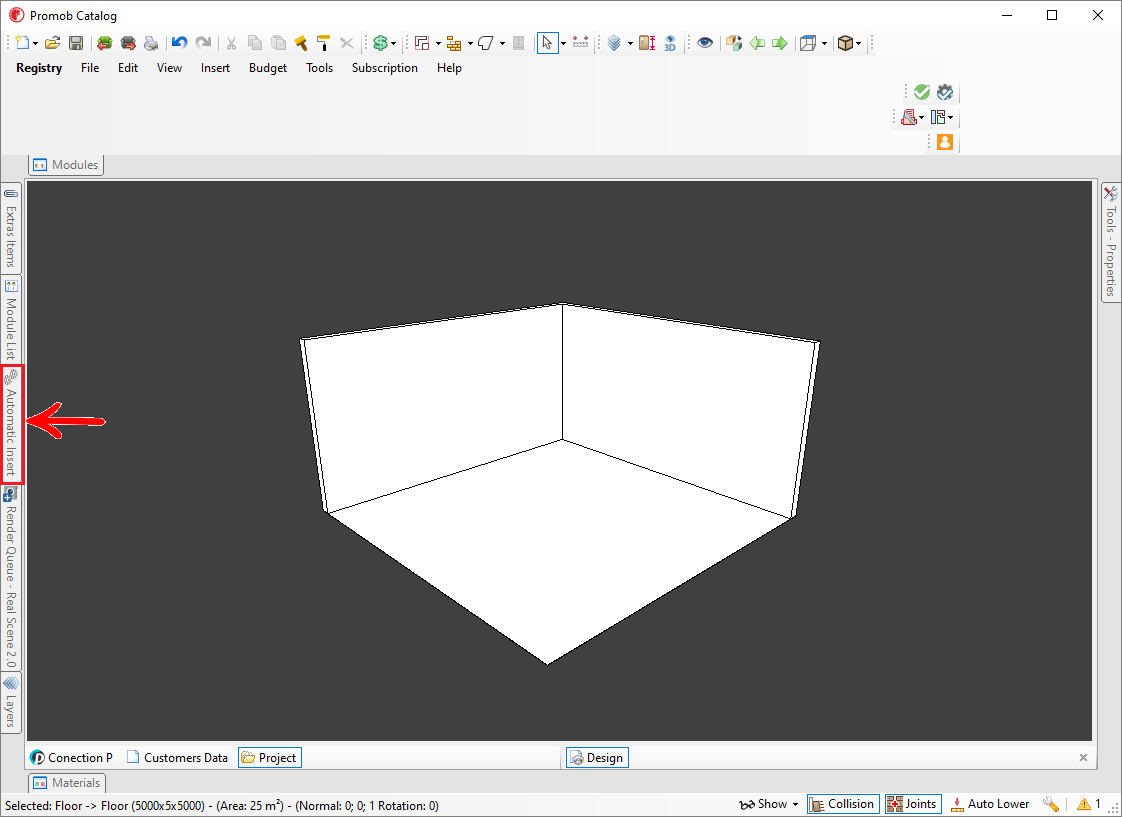Expand the layers icon dropdown arrow
Image resolution: width=1122 pixels, height=817 pixels.
point(630,44)
